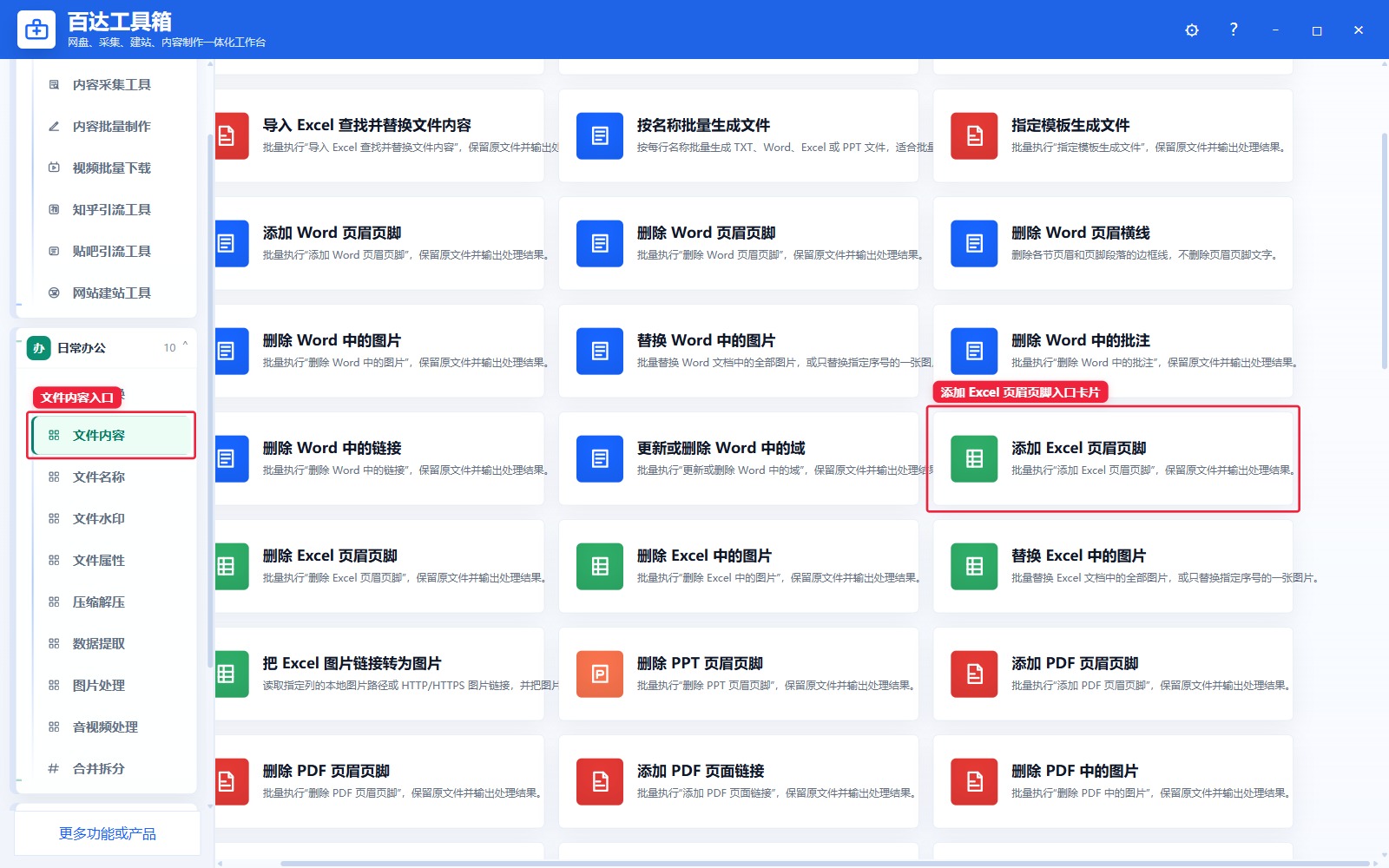Image resolution: width=1389 pixels, height=868 pixels.
Task: Open 视频批量下载 from the sidebar
Action: (x=111, y=168)
